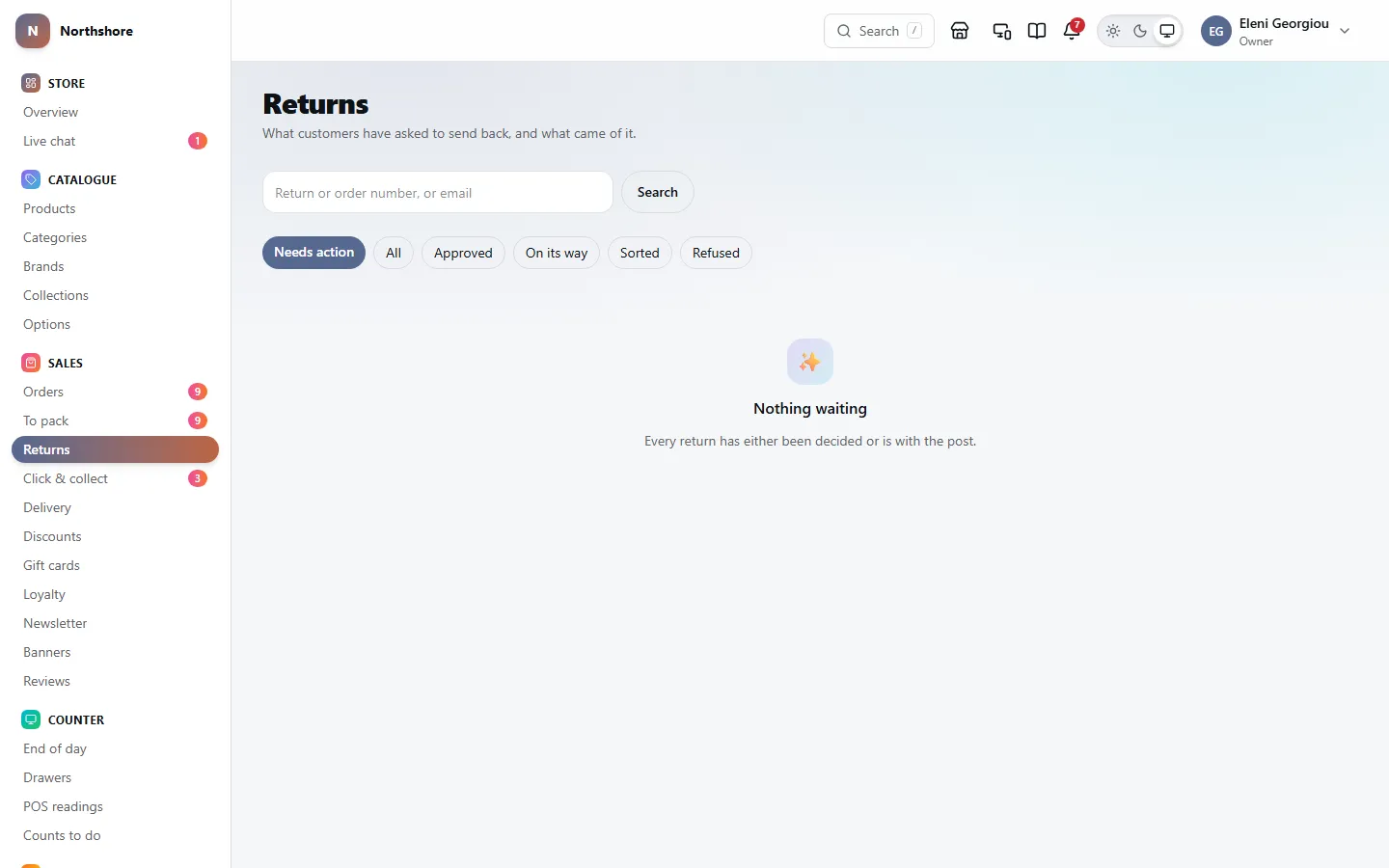Image resolution: width=1389 pixels, height=868 pixels.
Task: Click the EG user avatar
Action: [x=1216, y=31]
